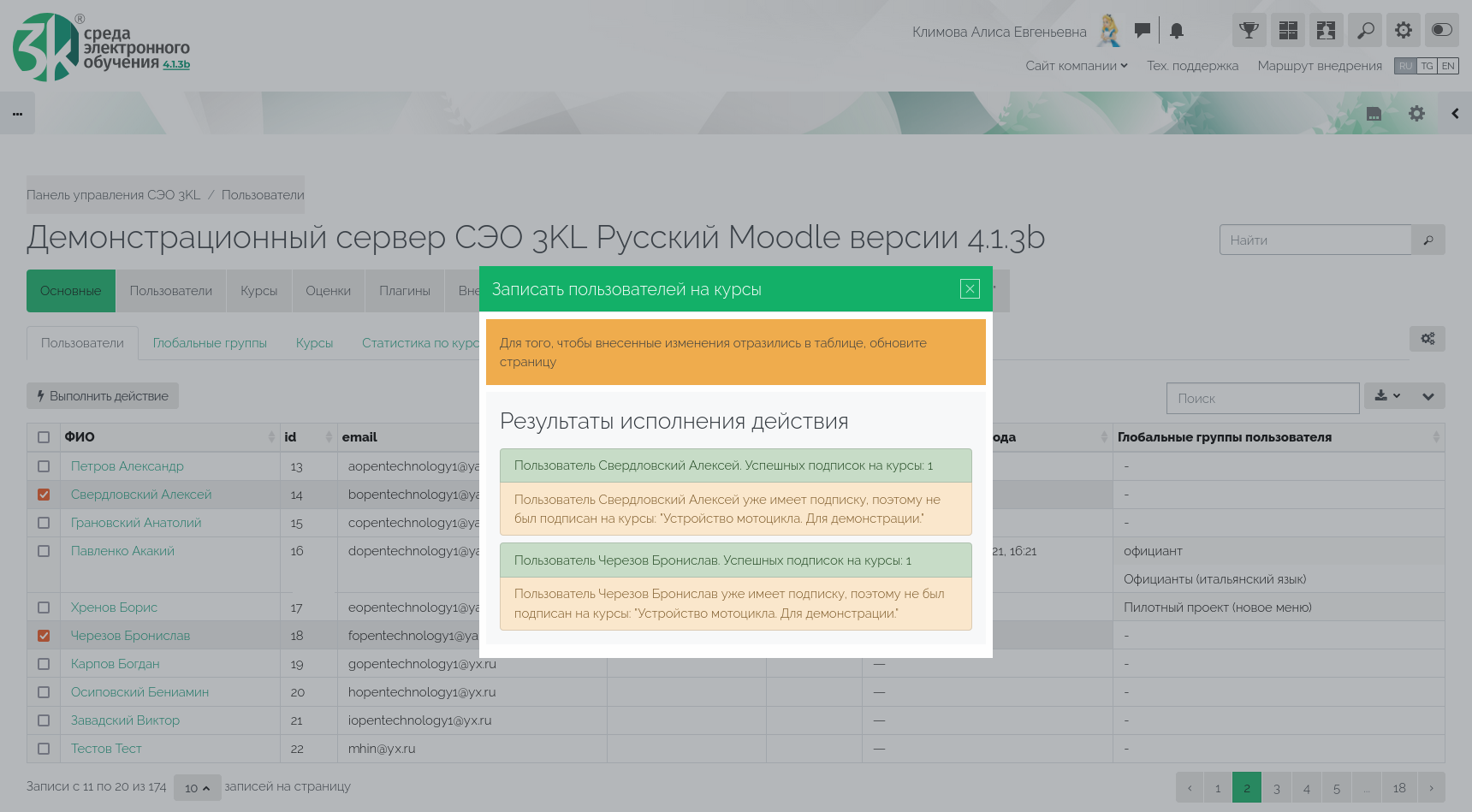Close the enroll users dialog

pyautogui.click(x=970, y=289)
